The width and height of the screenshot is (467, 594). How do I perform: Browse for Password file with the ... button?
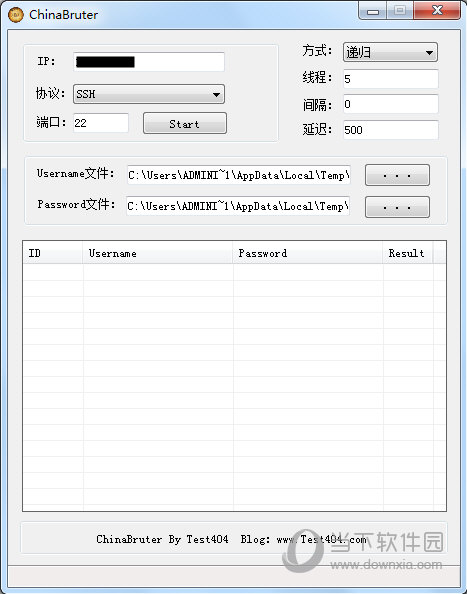click(x=397, y=207)
